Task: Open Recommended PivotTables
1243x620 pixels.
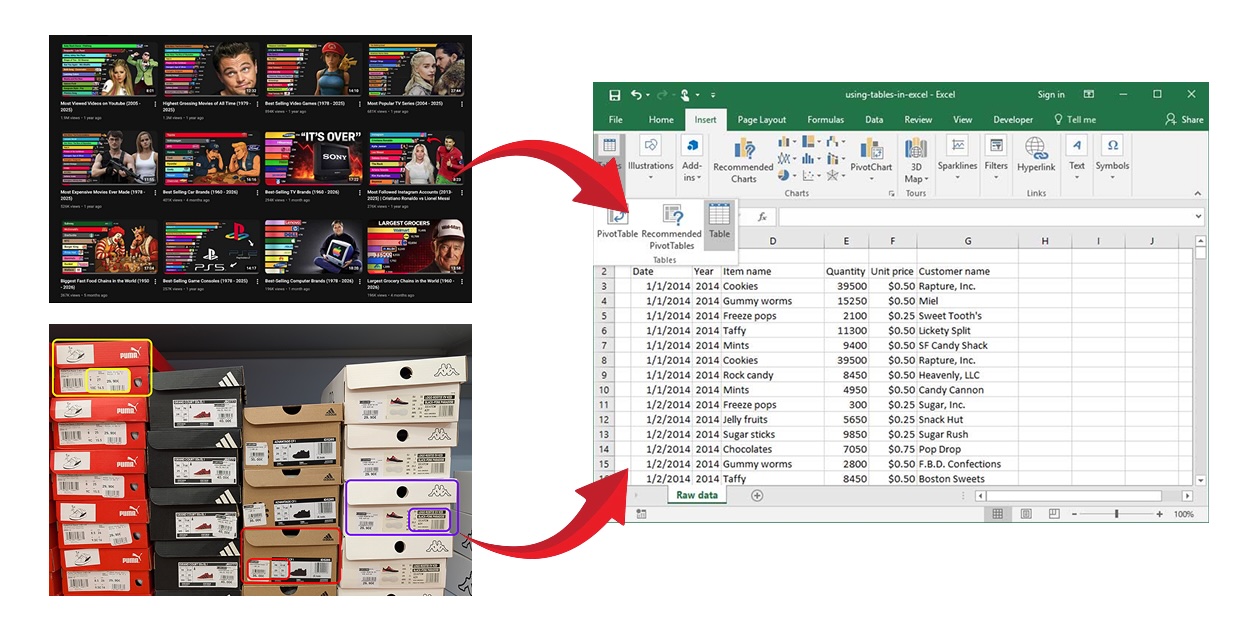Action: click(671, 225)
